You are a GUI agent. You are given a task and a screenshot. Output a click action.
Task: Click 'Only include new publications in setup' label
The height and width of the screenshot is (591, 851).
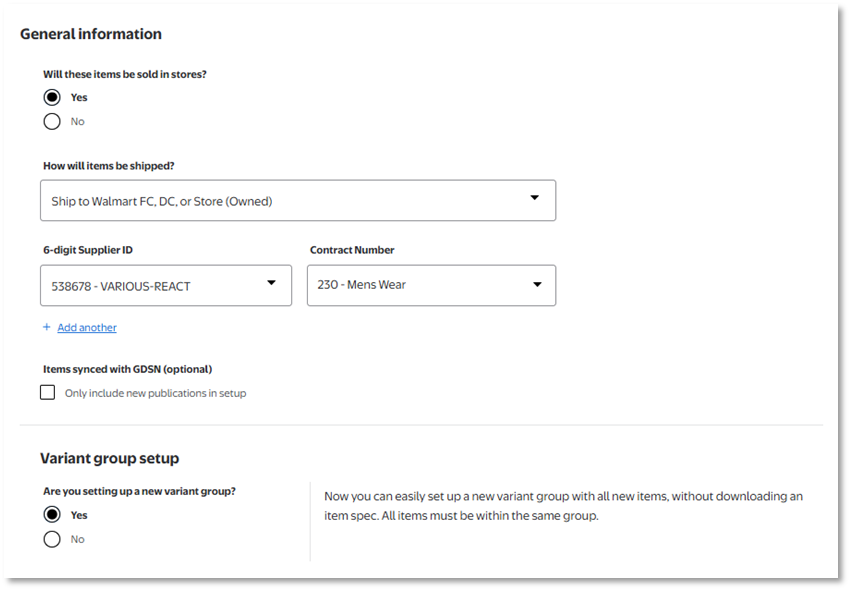coord(155,393)
